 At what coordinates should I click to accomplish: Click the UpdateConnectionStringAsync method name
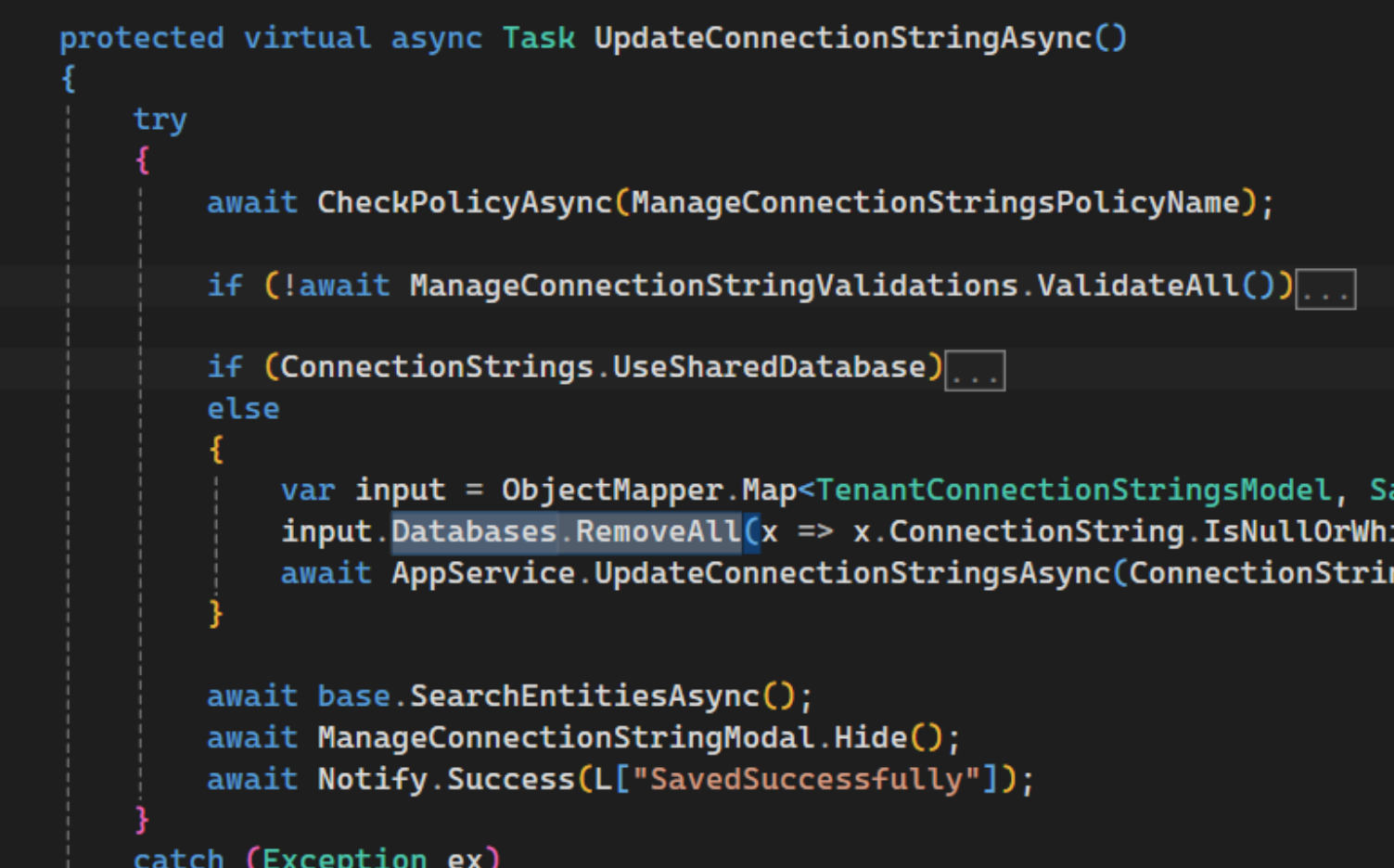pos(842,38)
